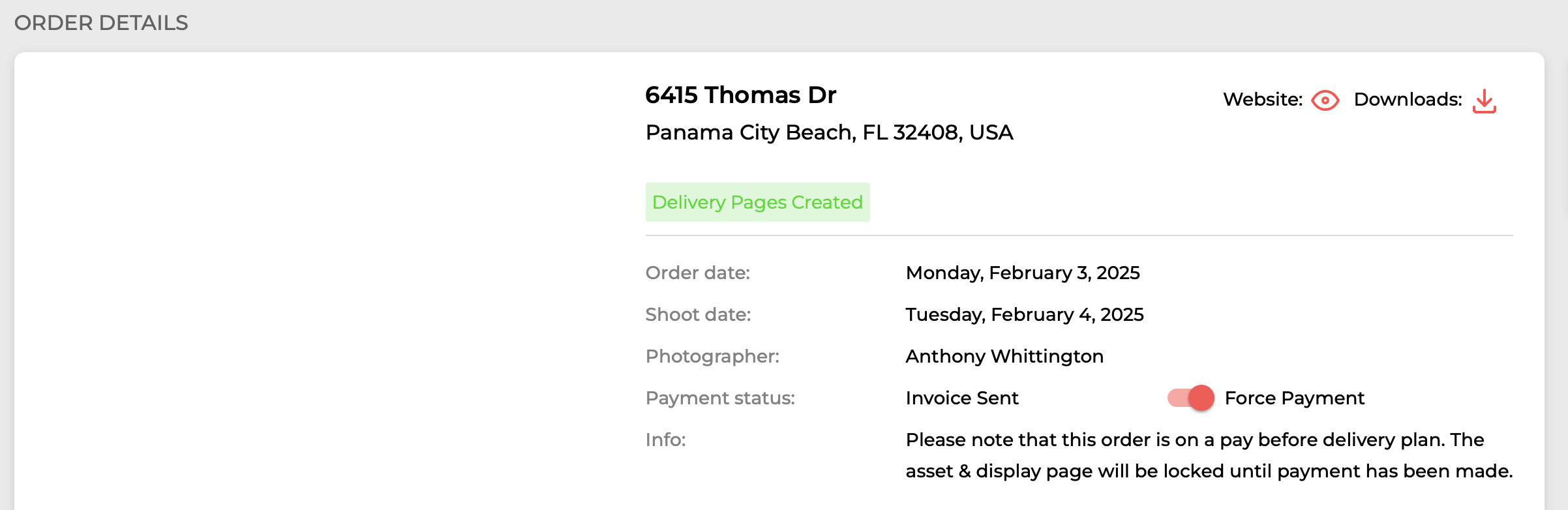Screen dimensions: 1568x510
Task: Click the Info field label
Action: tap(665, 440)
